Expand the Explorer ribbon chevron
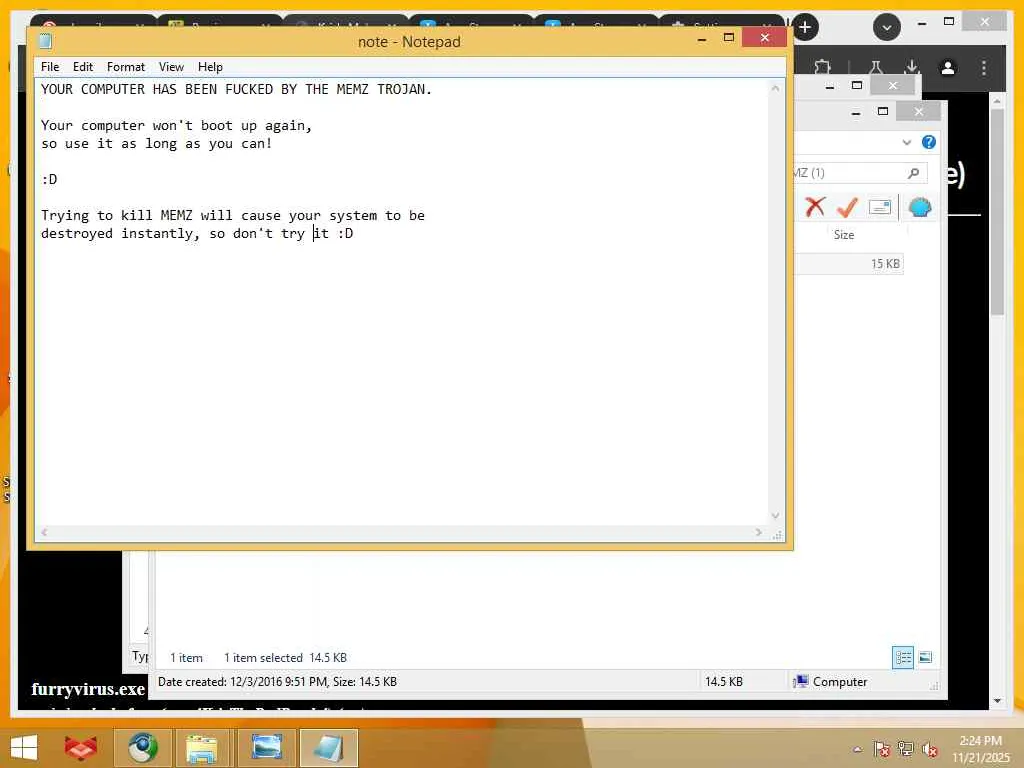Viewport: 1024px width, 768px height. (x=906, y=142)
